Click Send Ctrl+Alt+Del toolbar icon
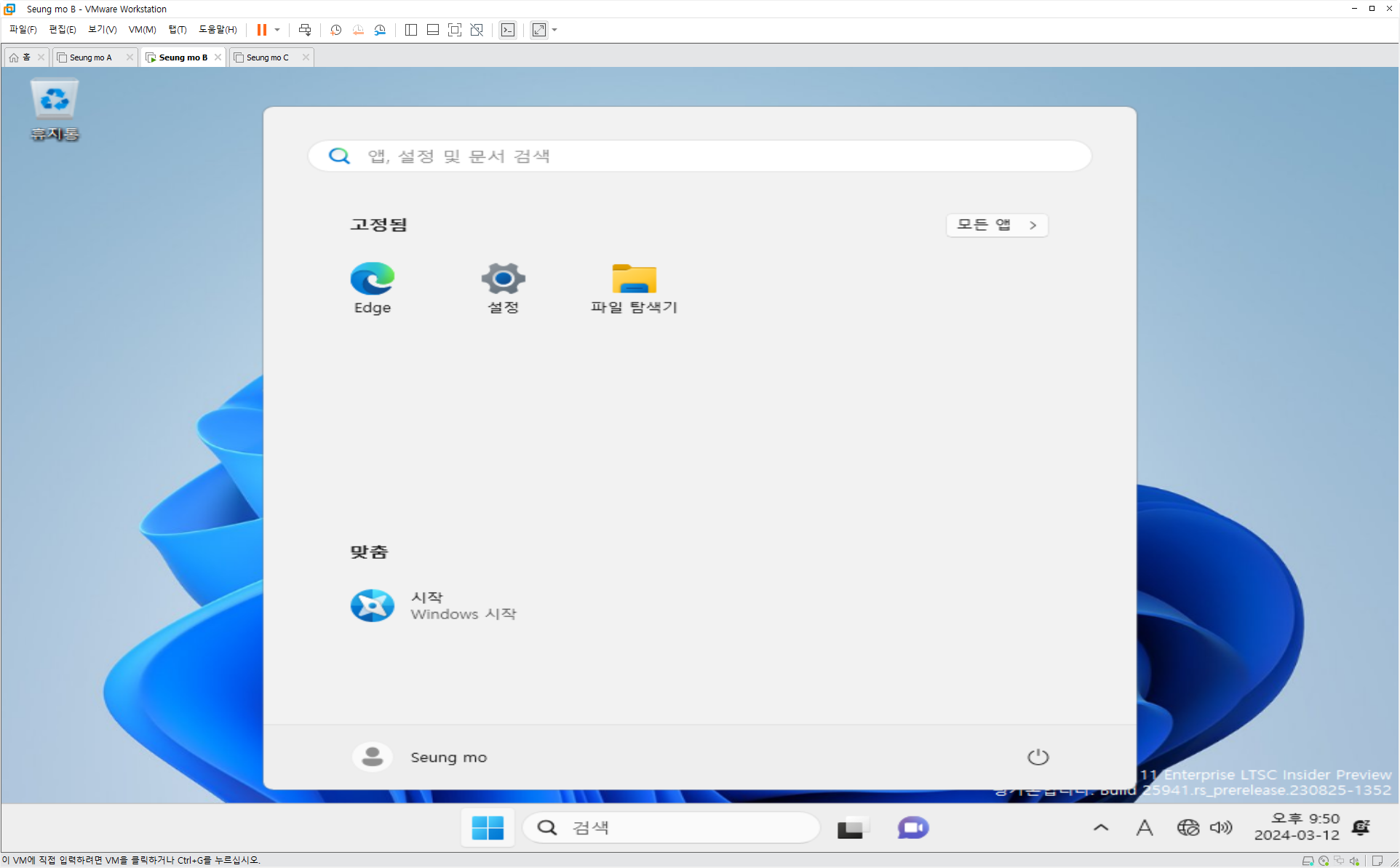The height and width of the screenshot is (868, 1400). (x=305, y=30)
